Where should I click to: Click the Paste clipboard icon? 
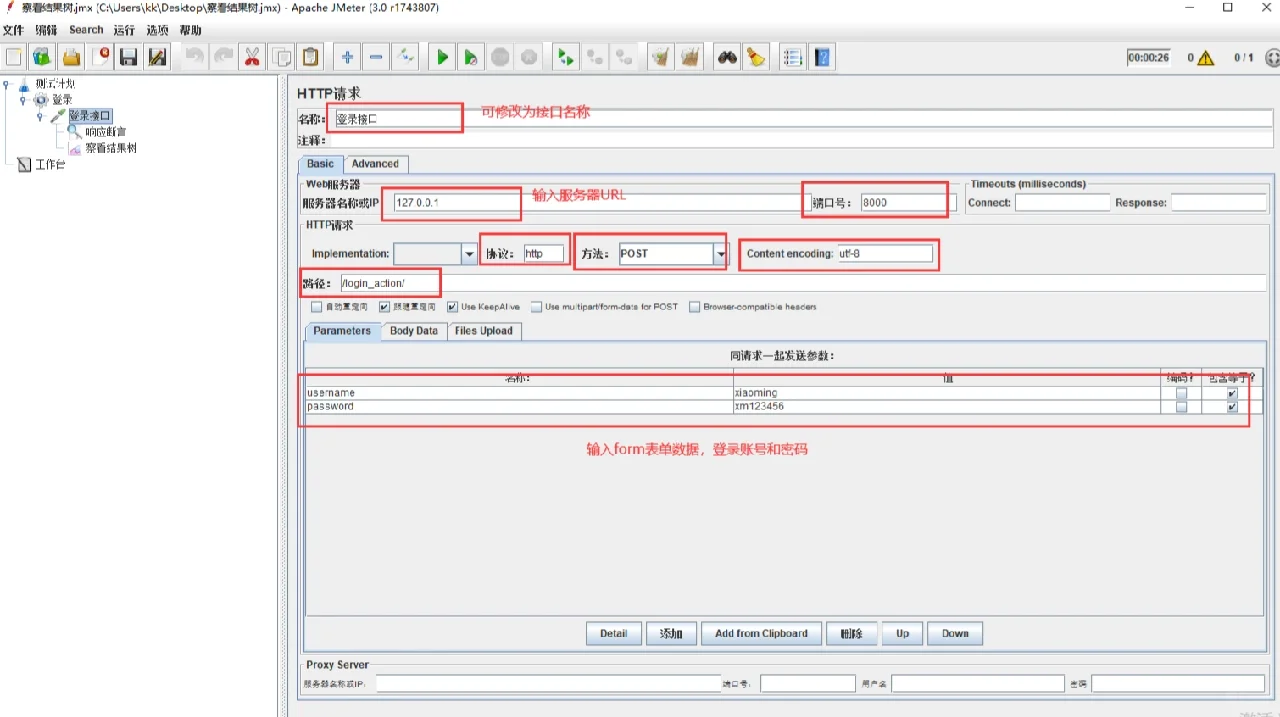click(x=311, y=57)
